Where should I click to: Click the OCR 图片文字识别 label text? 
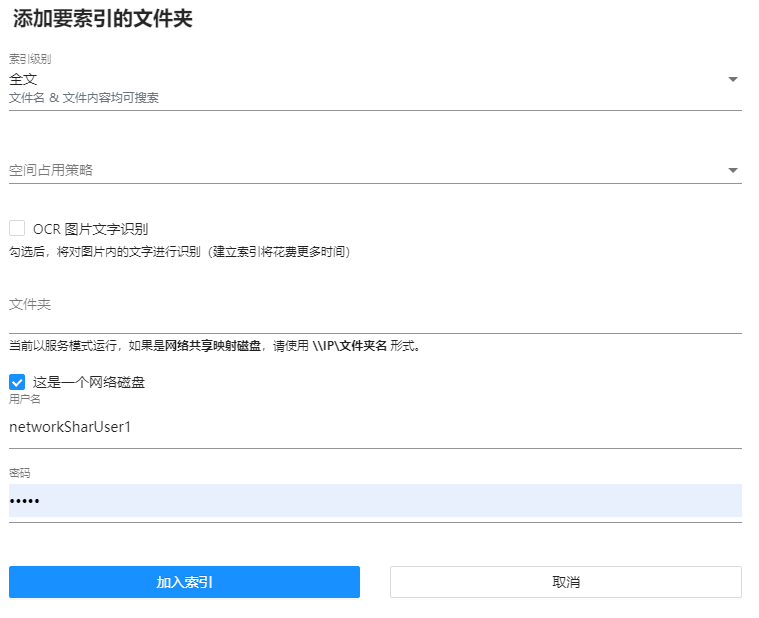click(90, 229)
